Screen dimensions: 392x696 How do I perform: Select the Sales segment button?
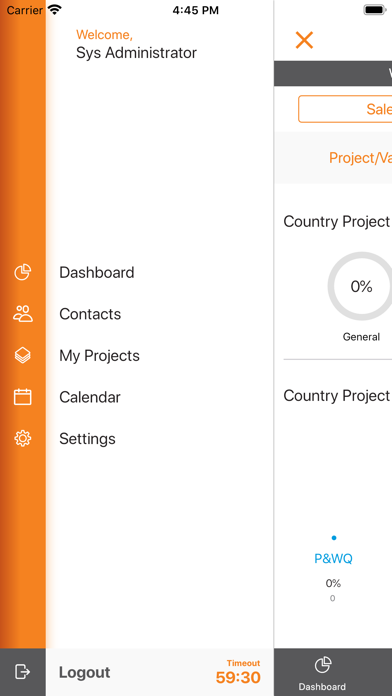345,109
